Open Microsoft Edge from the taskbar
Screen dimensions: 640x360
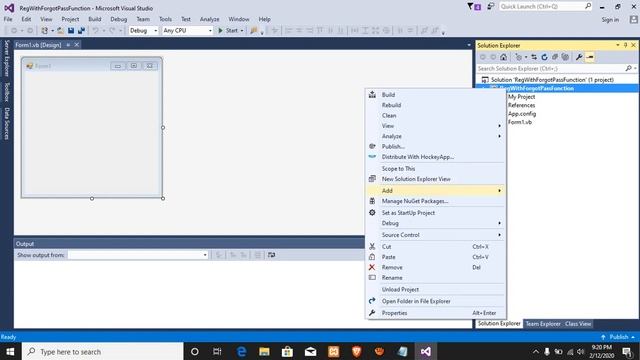click(241, 351)
